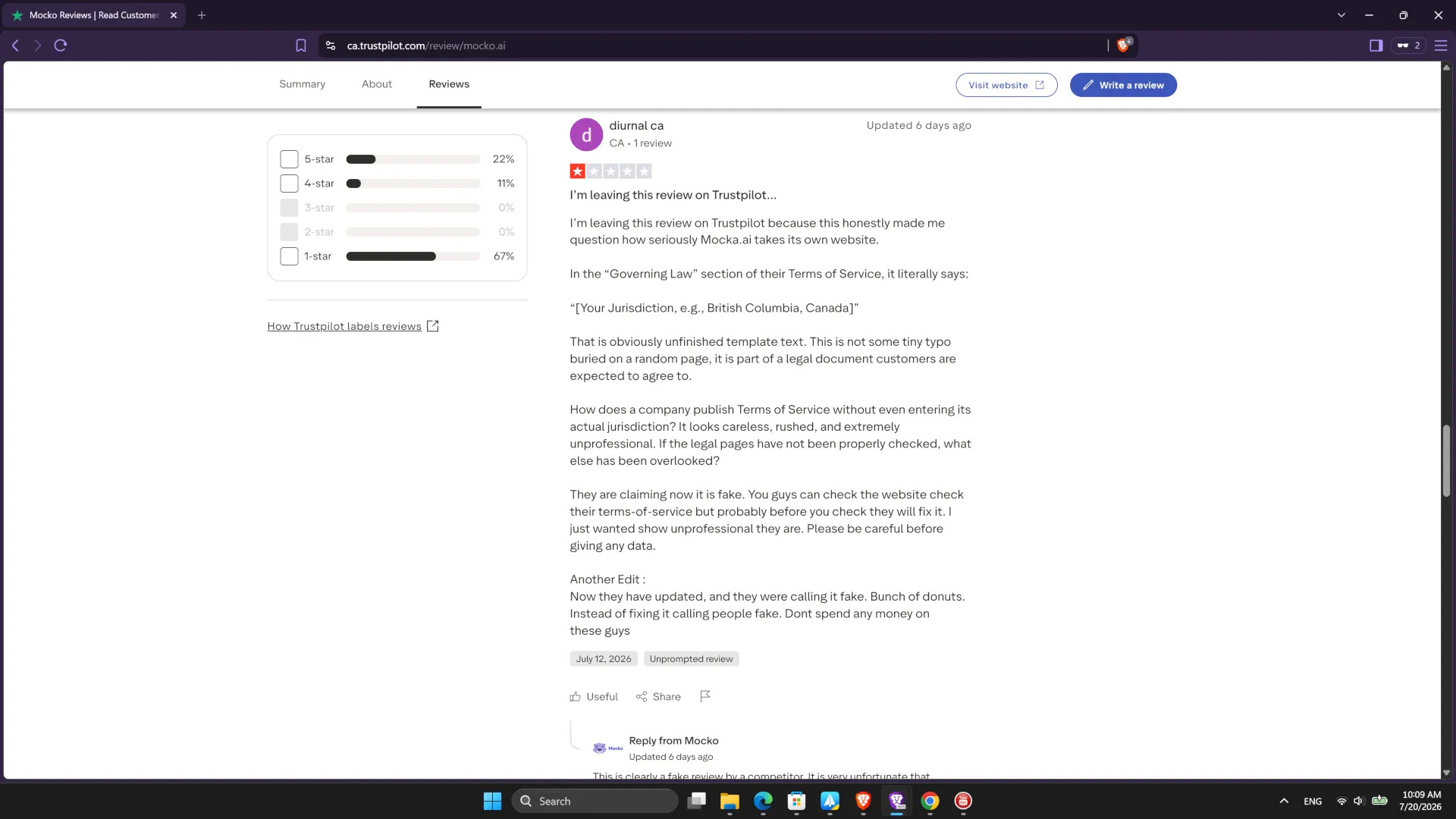Click the 1-star rating progress bar
Image resolution: width=1456 pixels, height=819 pixels.
pyautogui.click(x=413, y=256)
